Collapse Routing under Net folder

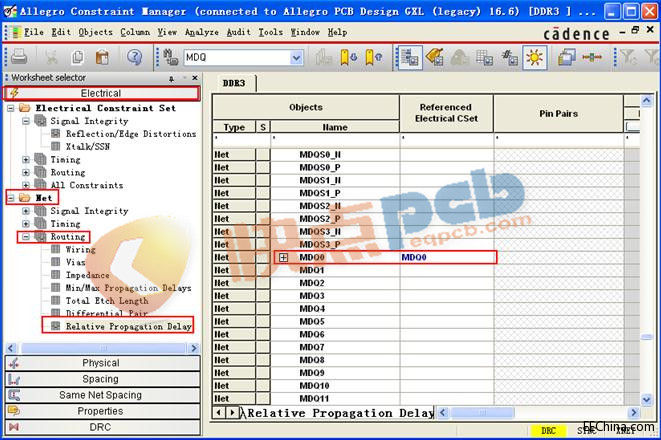[26, 237]
